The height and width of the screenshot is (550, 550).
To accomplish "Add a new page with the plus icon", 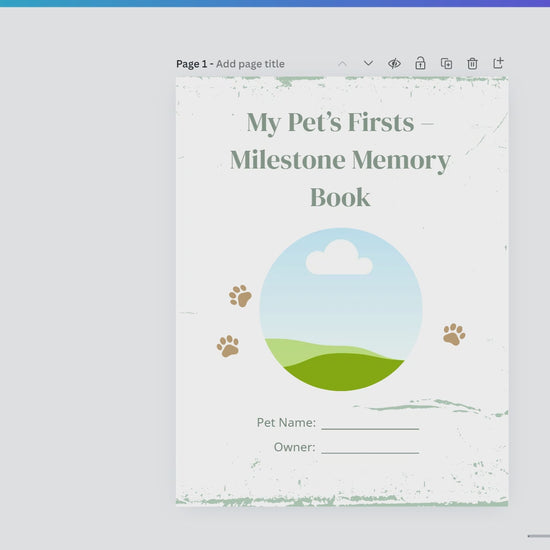I will 498,63.
